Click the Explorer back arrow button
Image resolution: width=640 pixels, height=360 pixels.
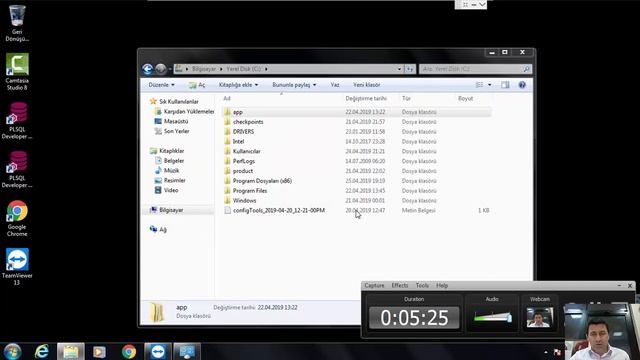coord(148,69)
